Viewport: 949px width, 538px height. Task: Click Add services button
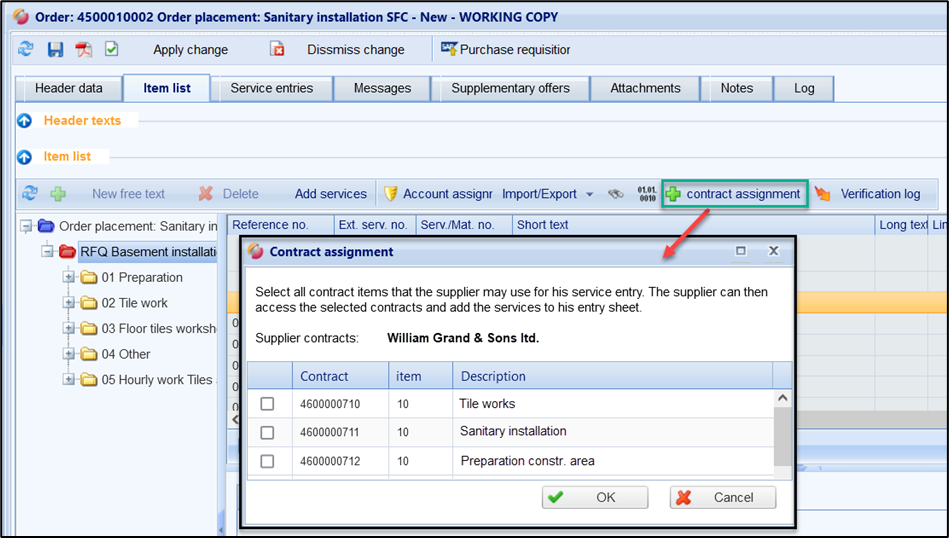330,194
